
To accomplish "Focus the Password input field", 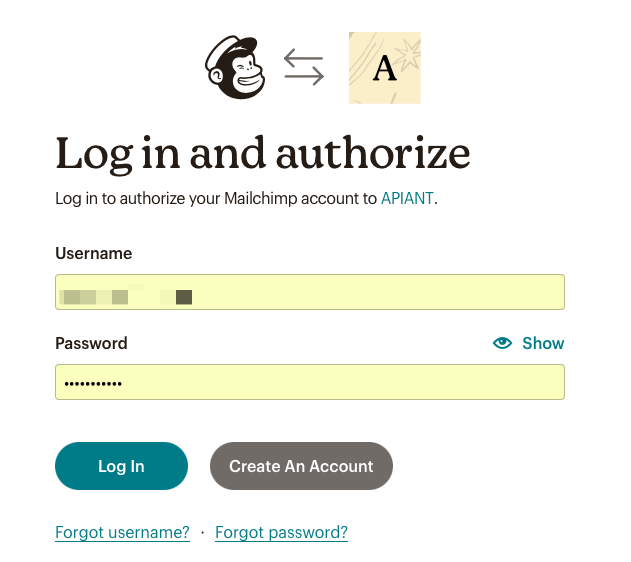I will click(310, 382).
